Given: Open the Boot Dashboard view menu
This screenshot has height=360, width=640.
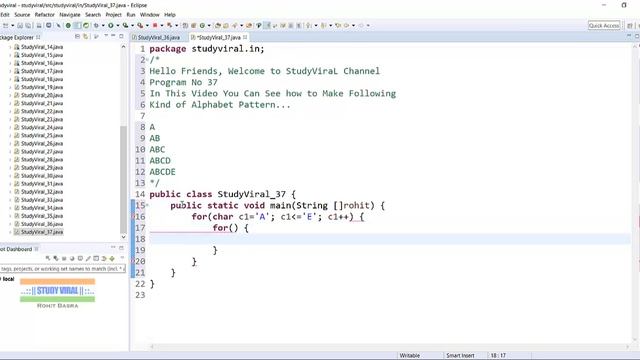Looking at the screenshot, I should click(122, 258).
